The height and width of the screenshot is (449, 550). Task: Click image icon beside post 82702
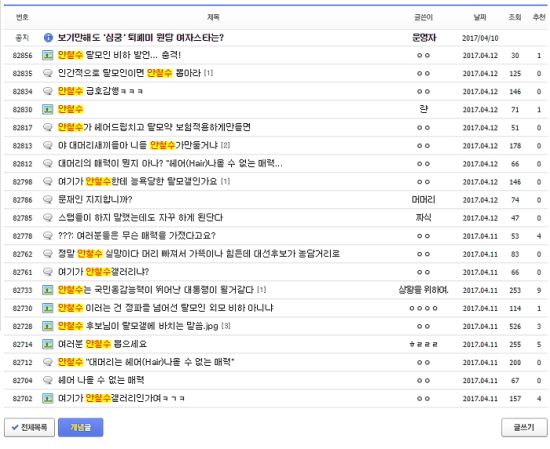(48, 398)
